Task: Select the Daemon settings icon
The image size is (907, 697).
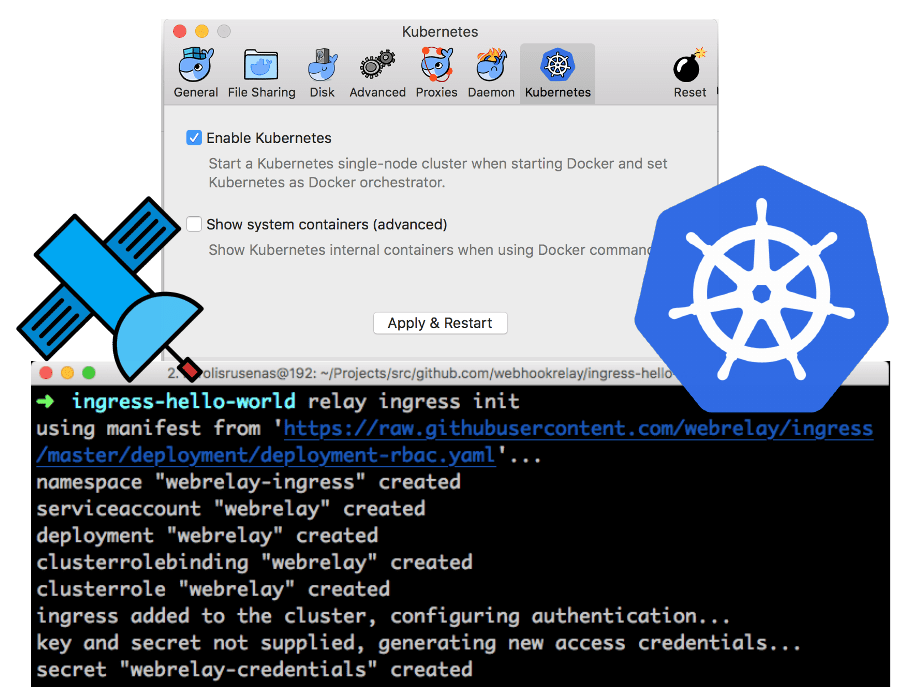Action: click(491, 70)
